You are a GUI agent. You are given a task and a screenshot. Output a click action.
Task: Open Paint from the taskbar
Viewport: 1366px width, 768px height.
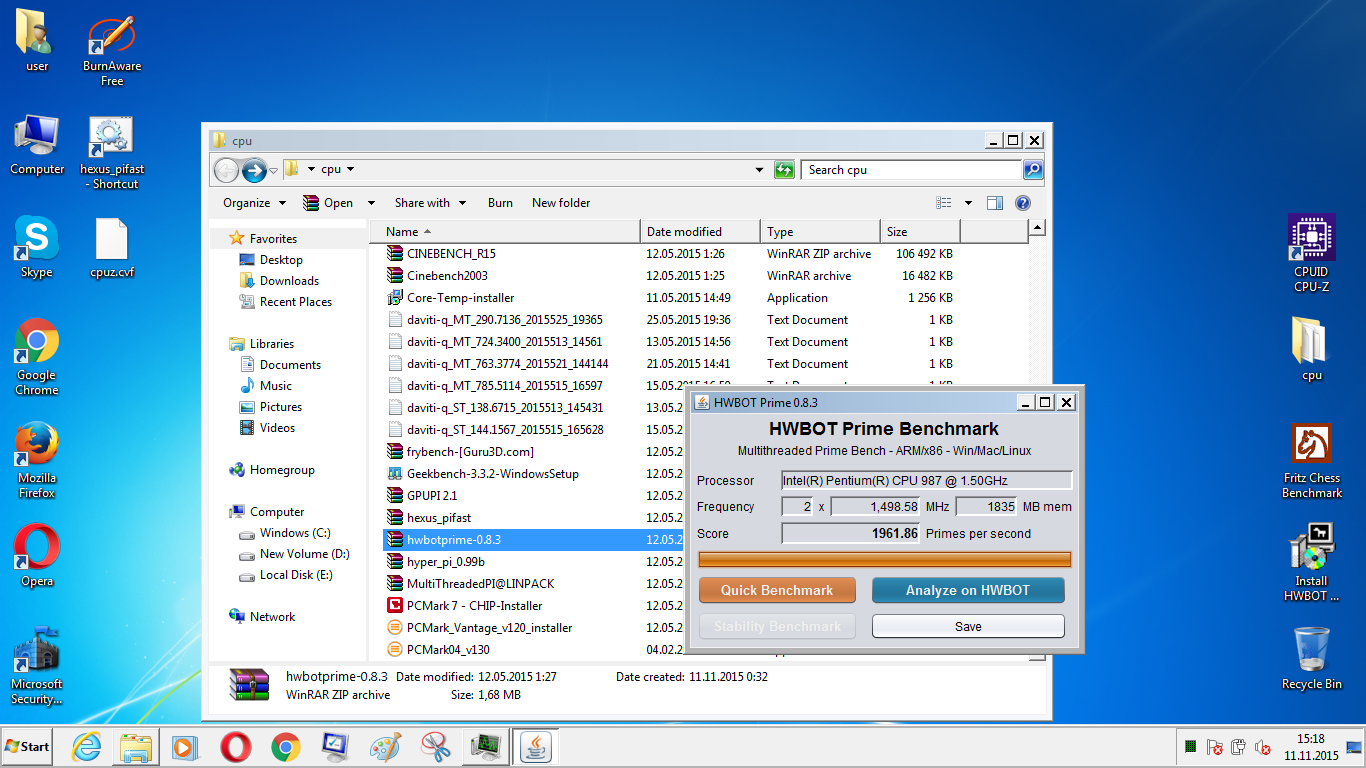(385, 747)
